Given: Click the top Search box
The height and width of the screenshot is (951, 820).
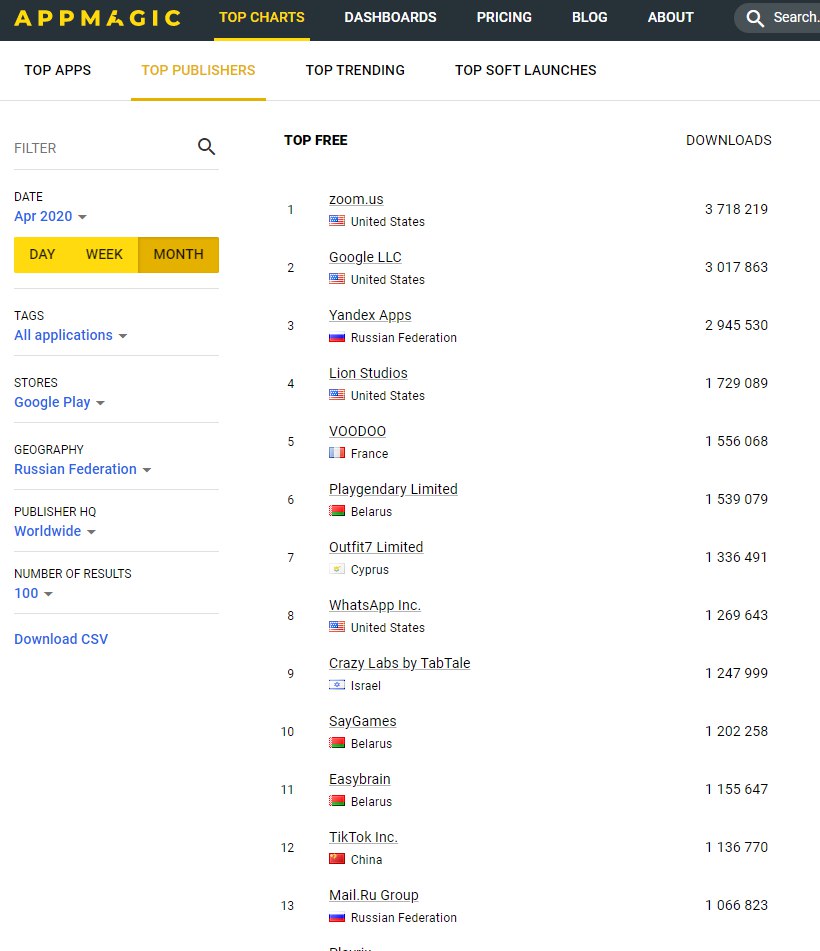Looking at the screenshot, I should coord(778,18).
